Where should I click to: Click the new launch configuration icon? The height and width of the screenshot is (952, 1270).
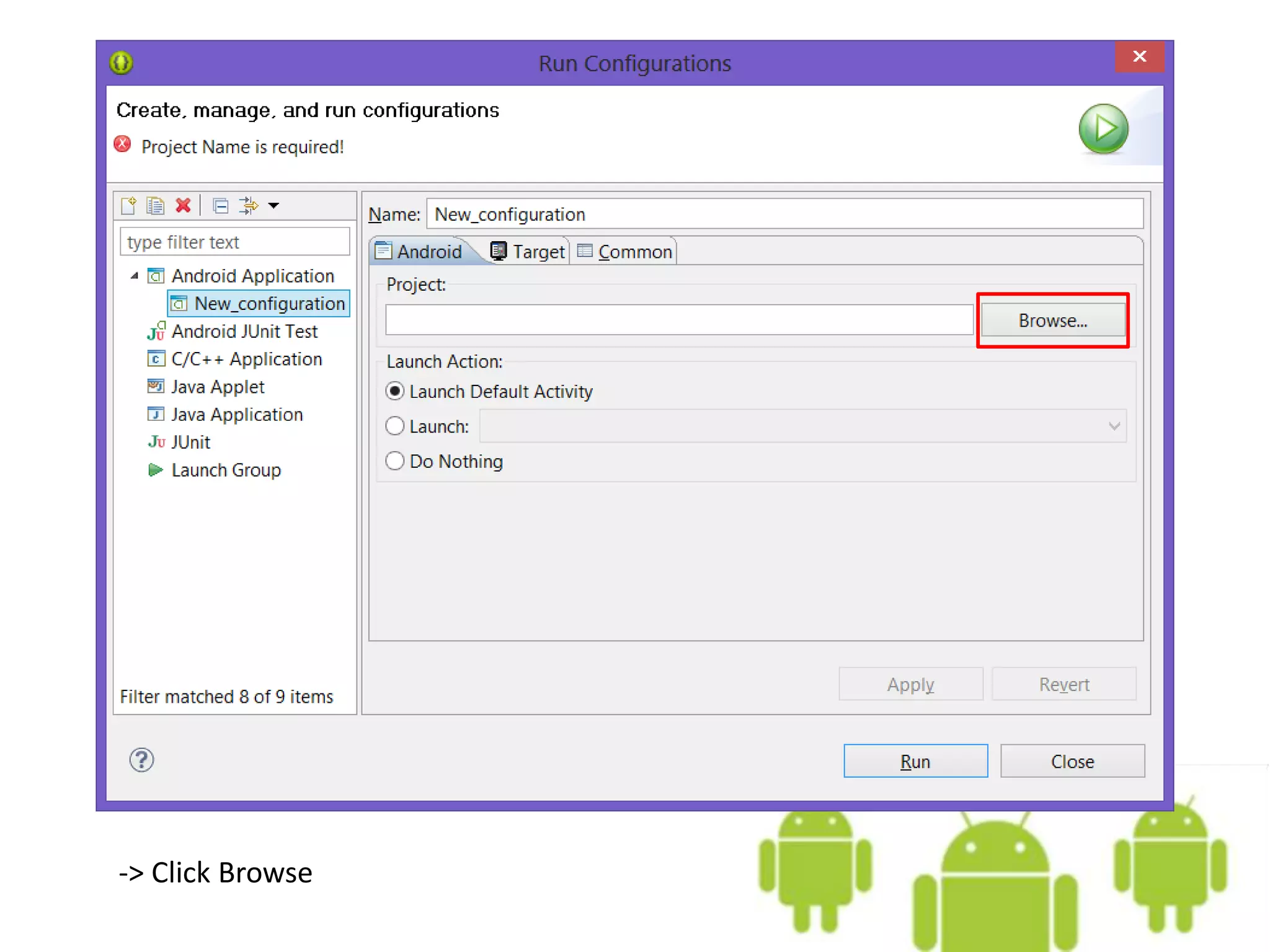pyautogui.click(x=129, y=205)
